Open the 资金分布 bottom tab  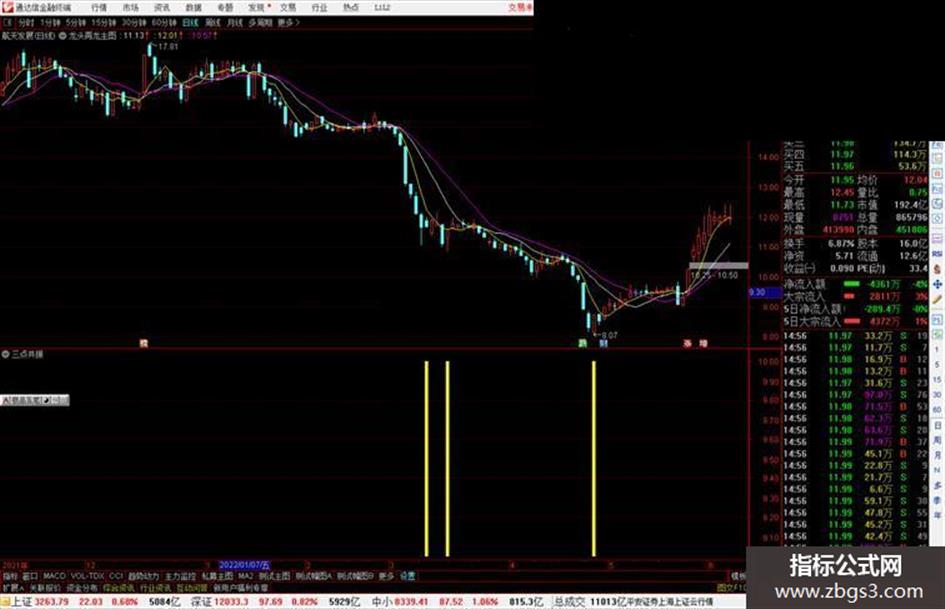[82, 587]
